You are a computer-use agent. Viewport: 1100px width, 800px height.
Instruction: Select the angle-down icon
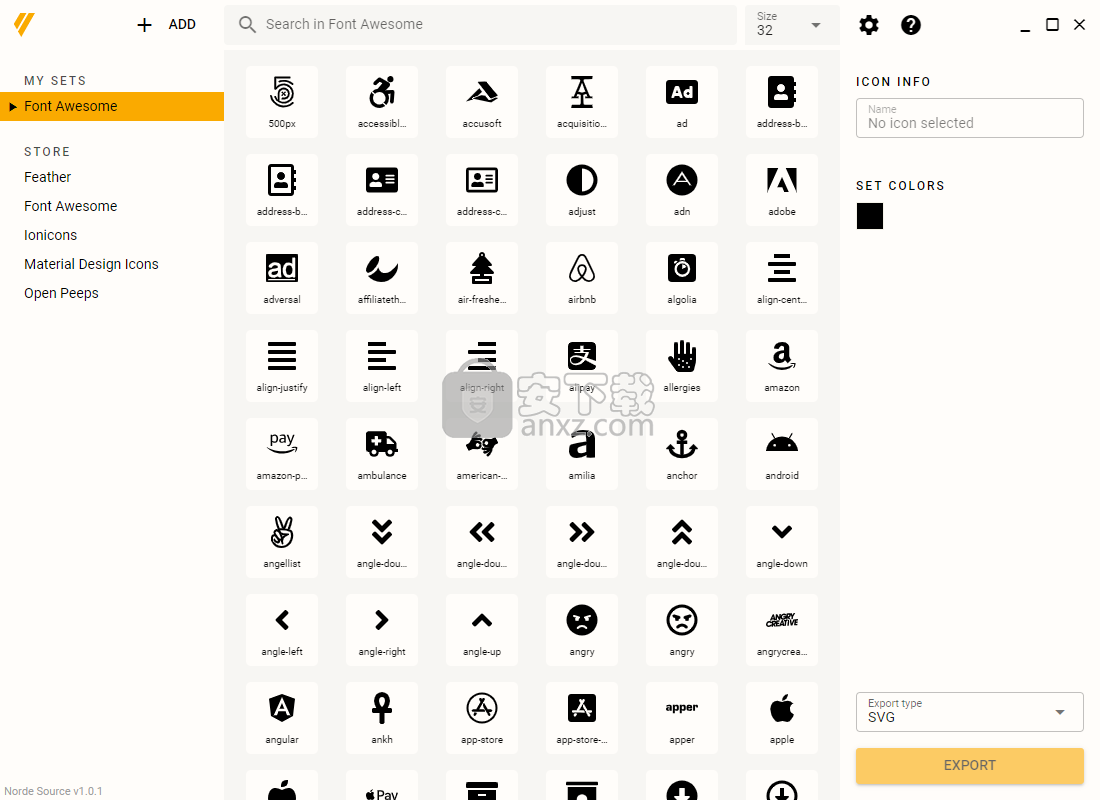click(782, 542)
